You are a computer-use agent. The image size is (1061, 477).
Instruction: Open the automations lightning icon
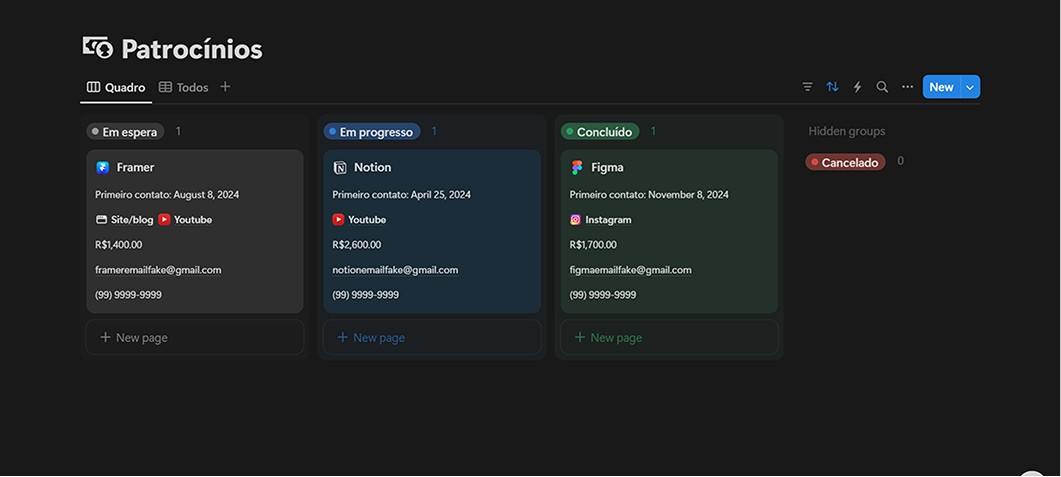click(857, 87)
